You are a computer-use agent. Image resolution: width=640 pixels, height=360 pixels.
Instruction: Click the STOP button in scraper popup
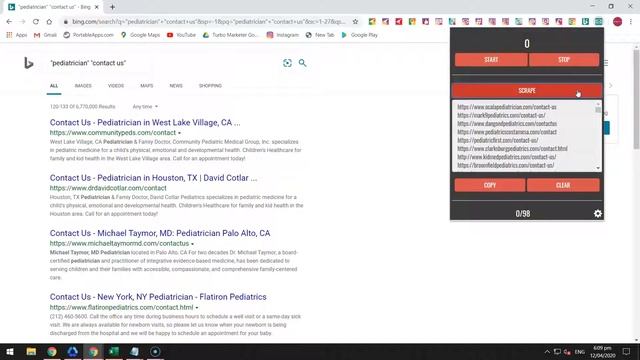coord(564,60)
